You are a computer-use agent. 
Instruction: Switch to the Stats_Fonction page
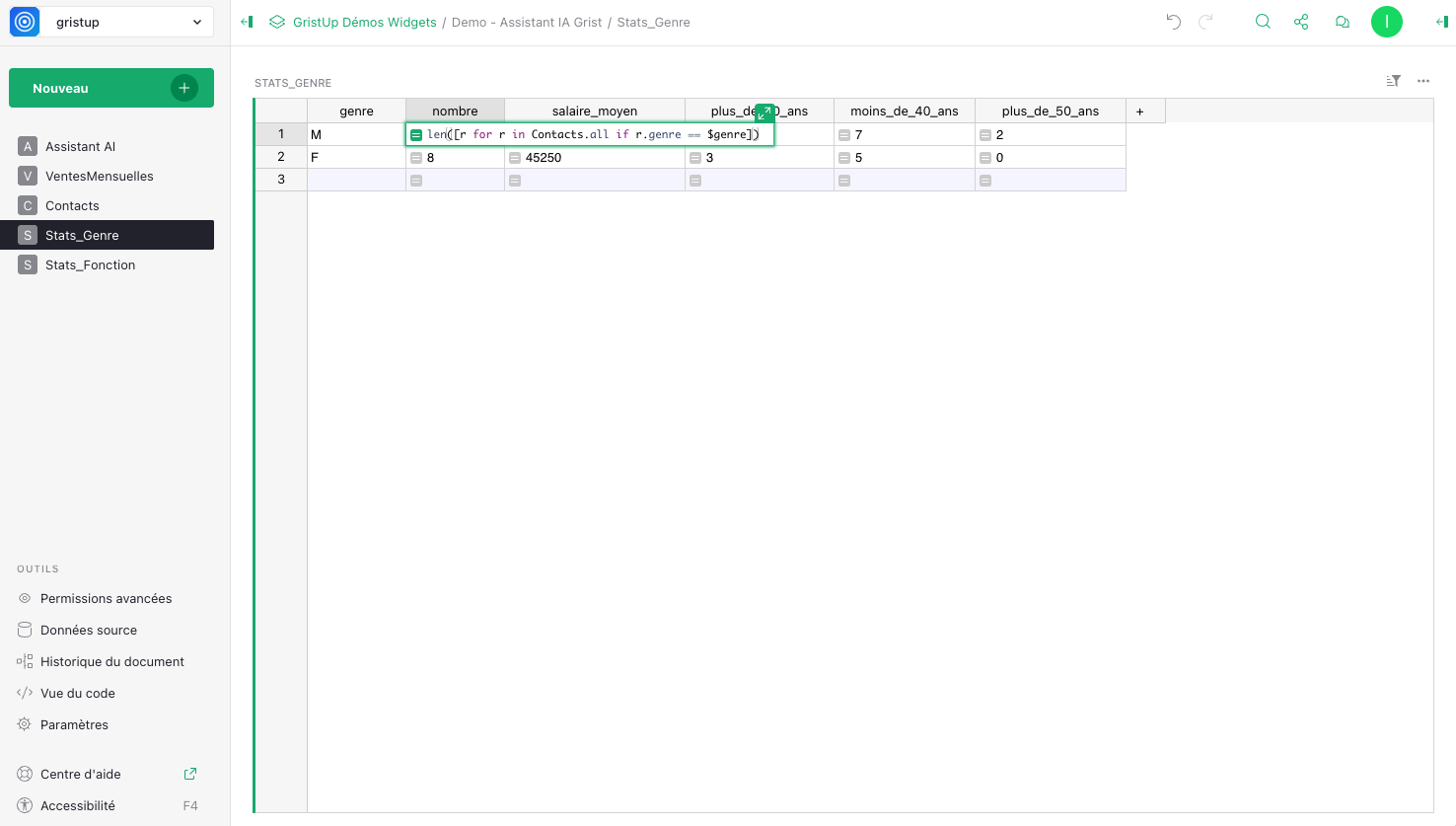[90, 264]
